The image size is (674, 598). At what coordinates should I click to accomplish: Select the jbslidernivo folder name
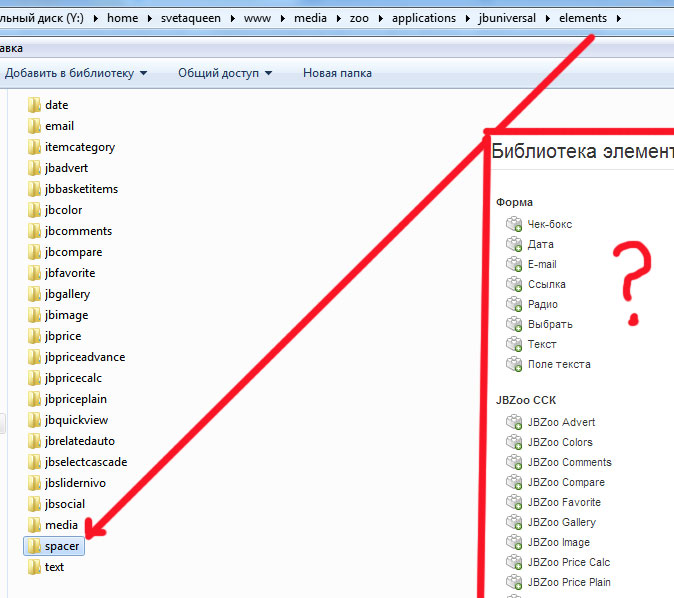point(75,483)
